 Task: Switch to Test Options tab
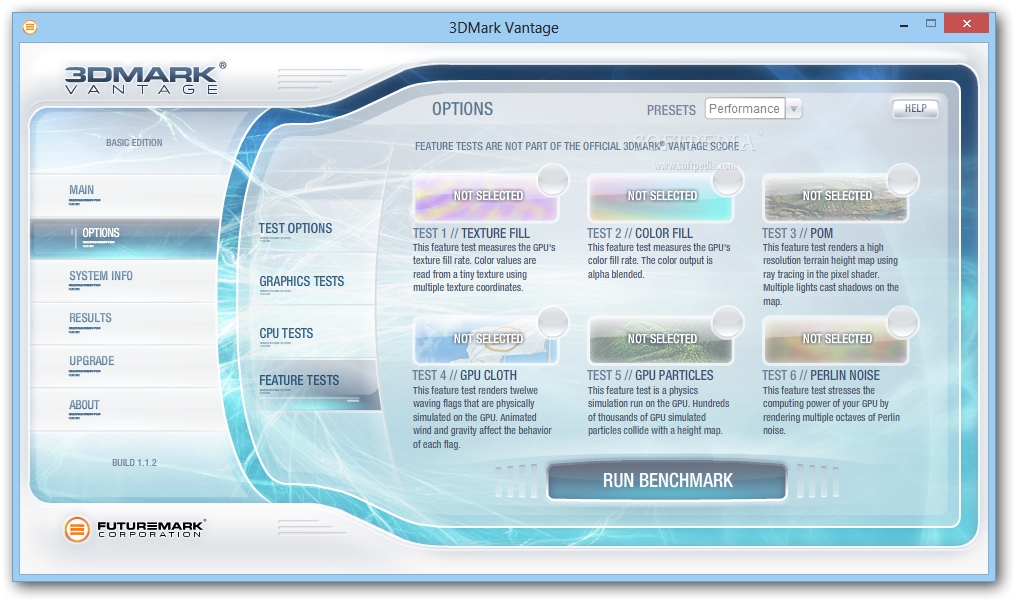295,228
